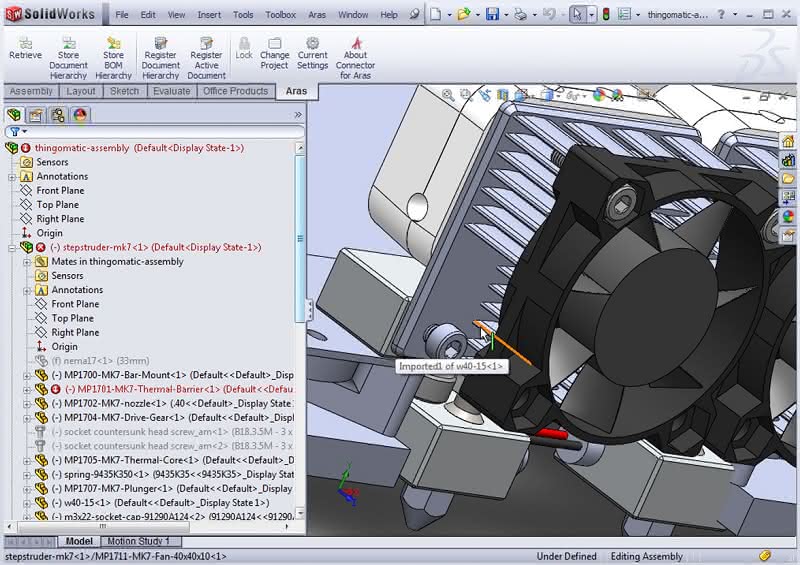Viewport: 800px width, 565px height.
Task: Click the Select arrow tool
Action: pos(577,14)
